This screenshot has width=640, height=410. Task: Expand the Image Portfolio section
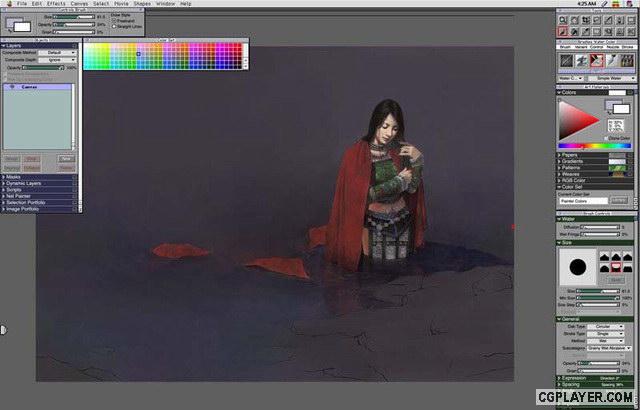point(4,209)
